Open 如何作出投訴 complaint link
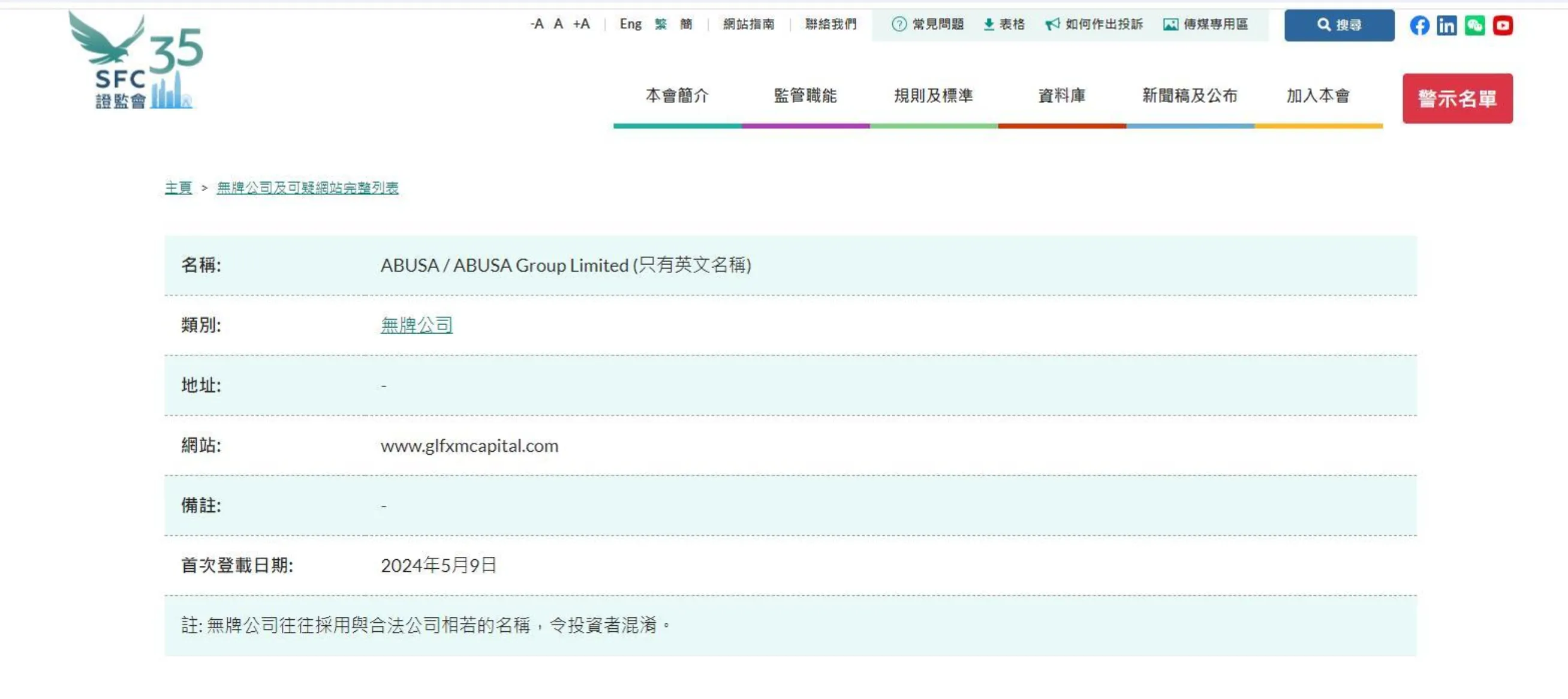This screenshot has width=1568, height=699. click(1094, 25)
